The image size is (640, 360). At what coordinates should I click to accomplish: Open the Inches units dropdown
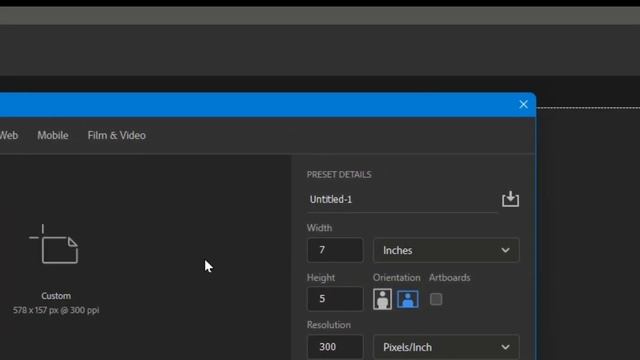pos(446,250)
